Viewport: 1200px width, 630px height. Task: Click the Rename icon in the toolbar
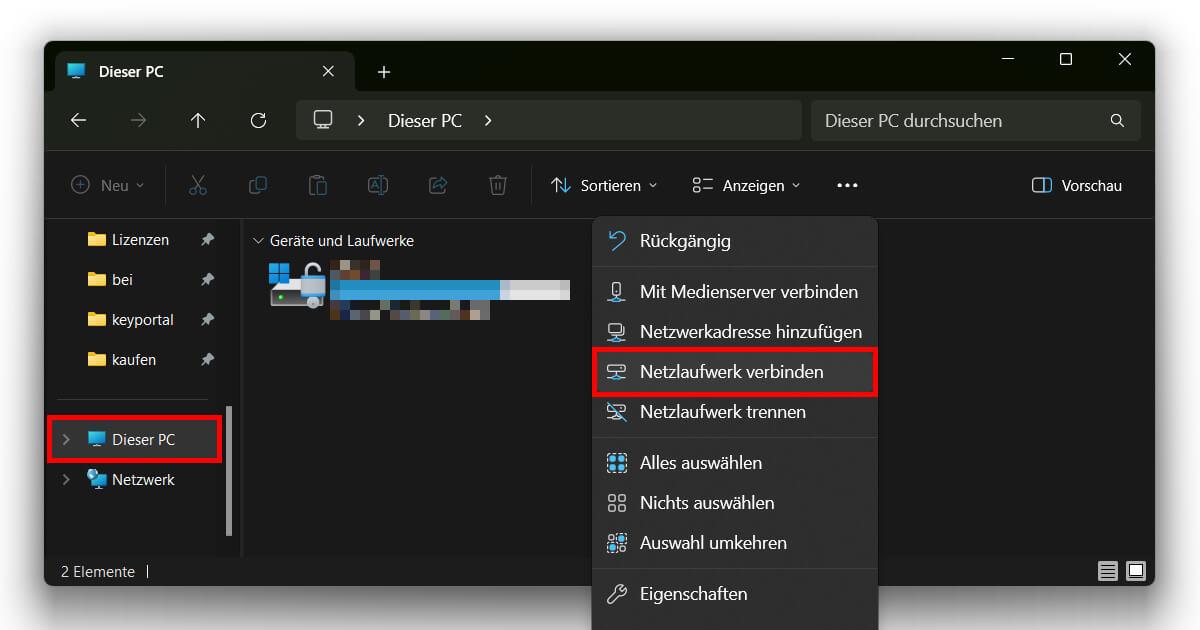[377, 184]
